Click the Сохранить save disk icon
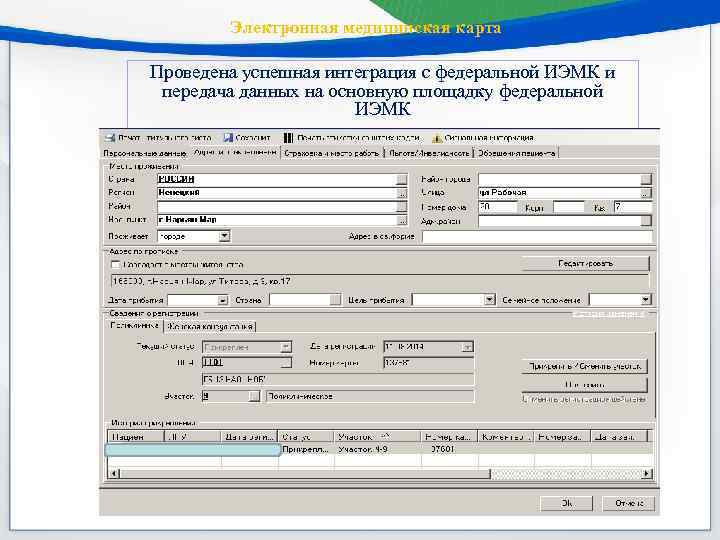Screen dimensions: 720x540 228,138
